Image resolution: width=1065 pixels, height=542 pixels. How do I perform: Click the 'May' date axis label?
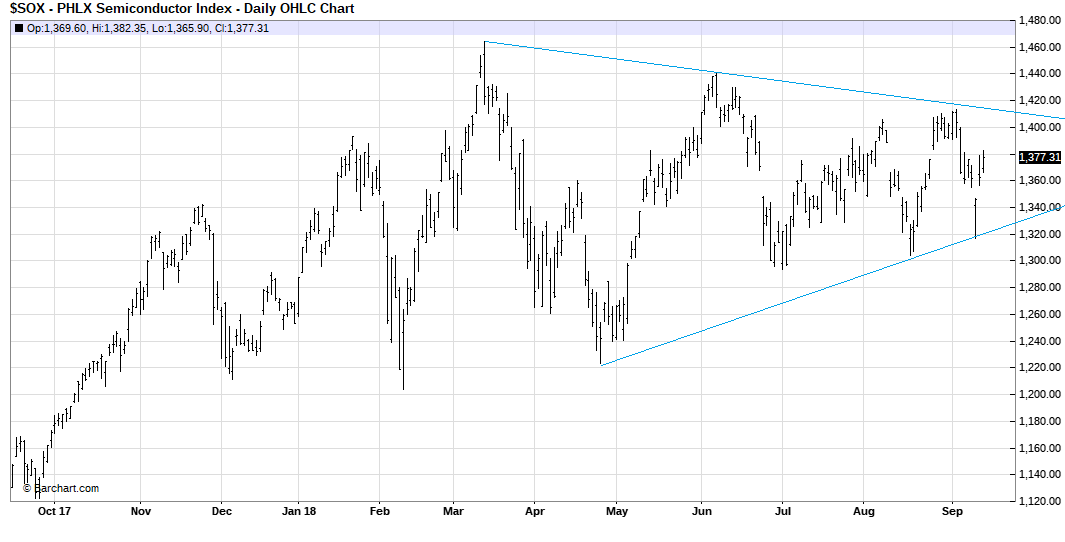[x=617, y=511]
